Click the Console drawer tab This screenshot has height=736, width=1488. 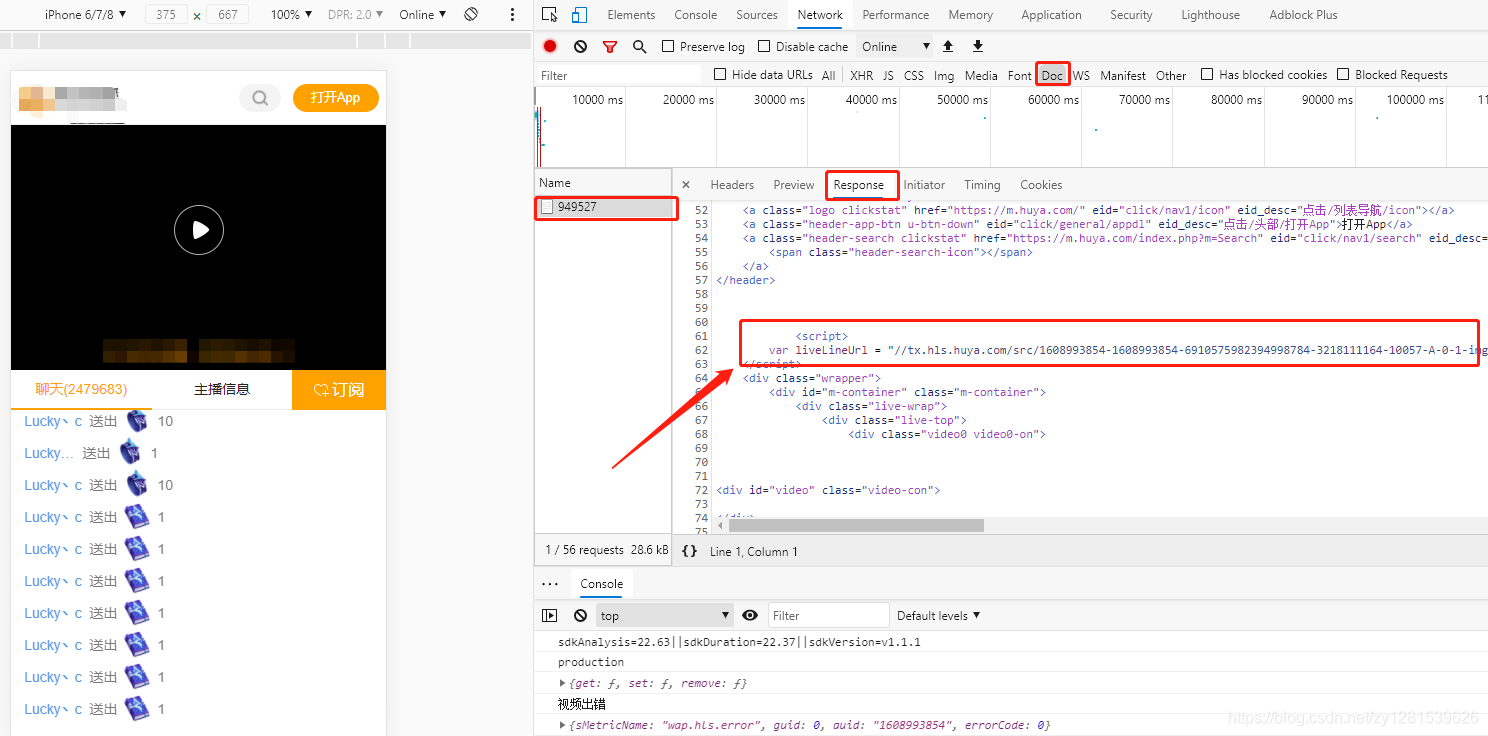602,584
